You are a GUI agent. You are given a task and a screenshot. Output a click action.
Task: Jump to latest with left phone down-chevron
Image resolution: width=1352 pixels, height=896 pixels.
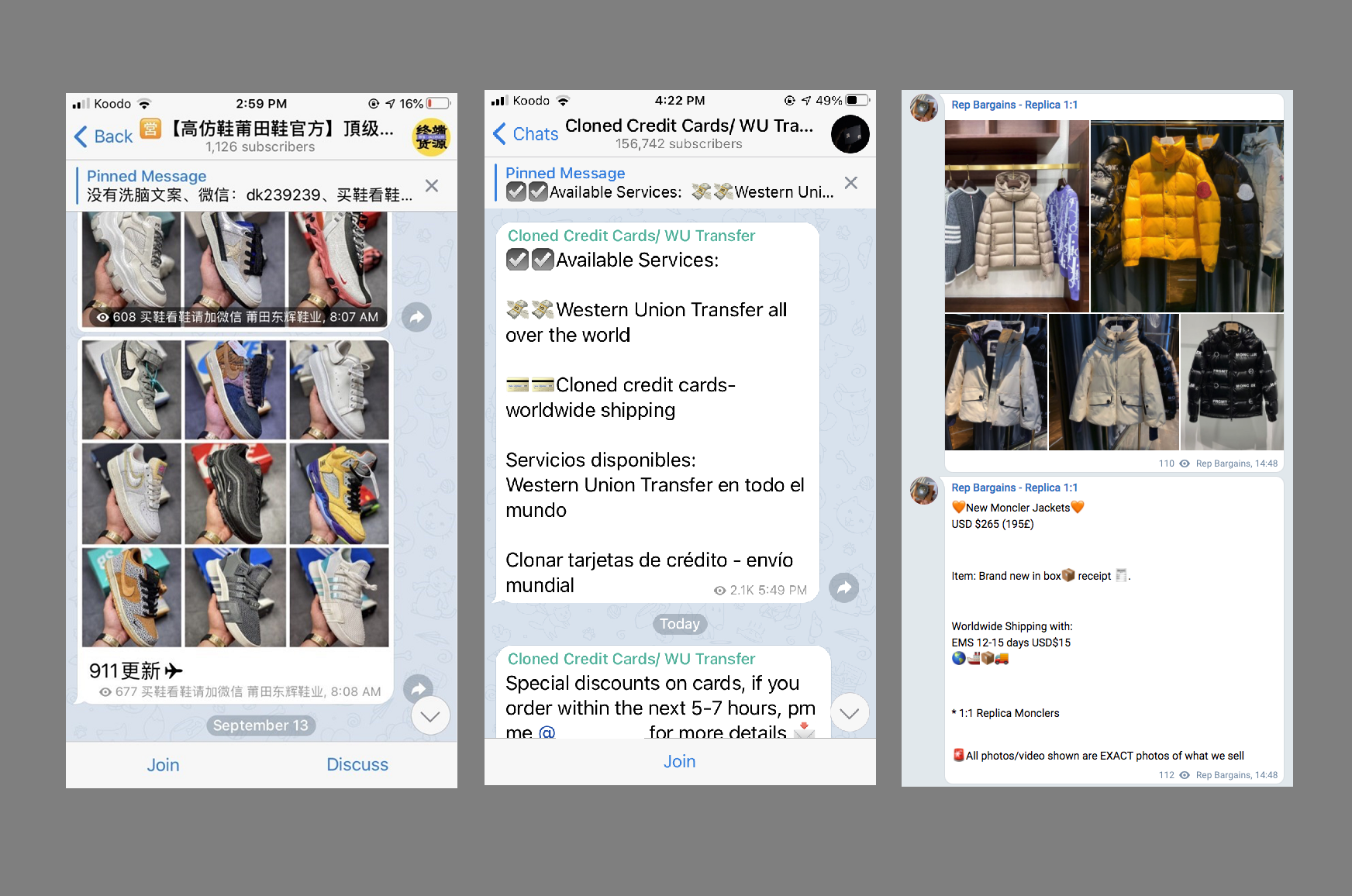coord(430,715)
